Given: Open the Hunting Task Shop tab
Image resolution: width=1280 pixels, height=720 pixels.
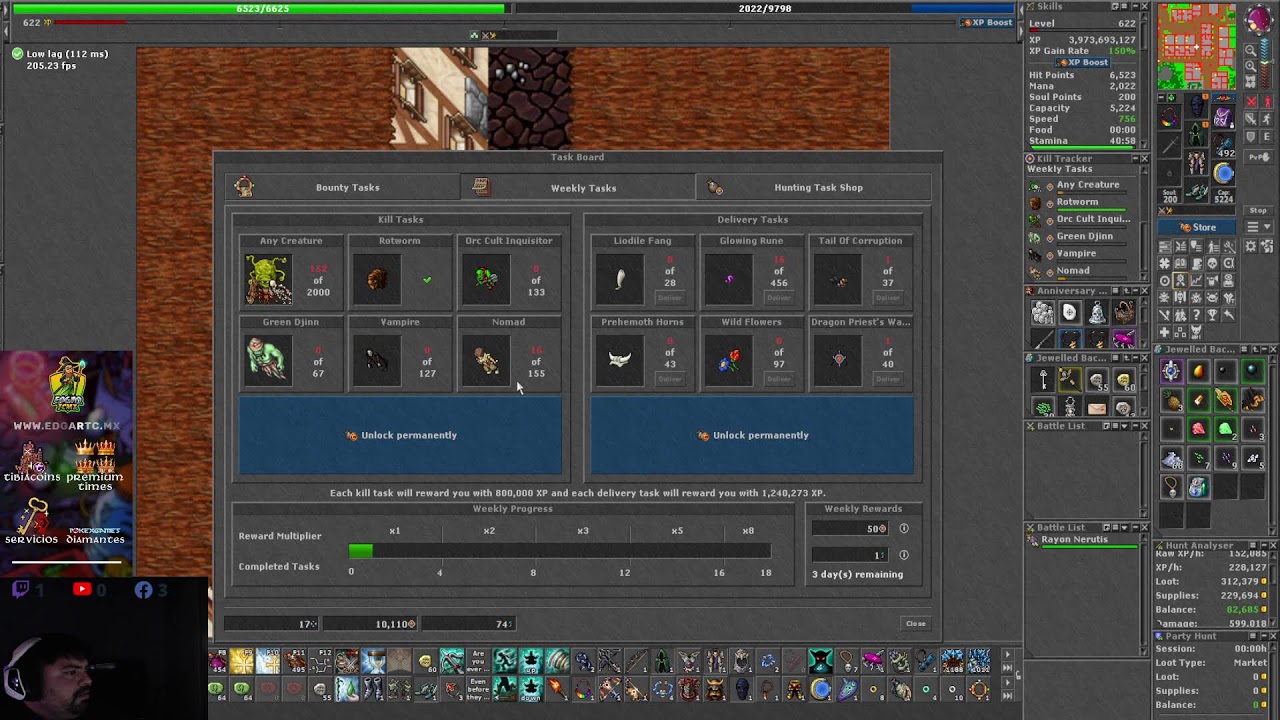Looking at the screenshot, I should point(813,187).
